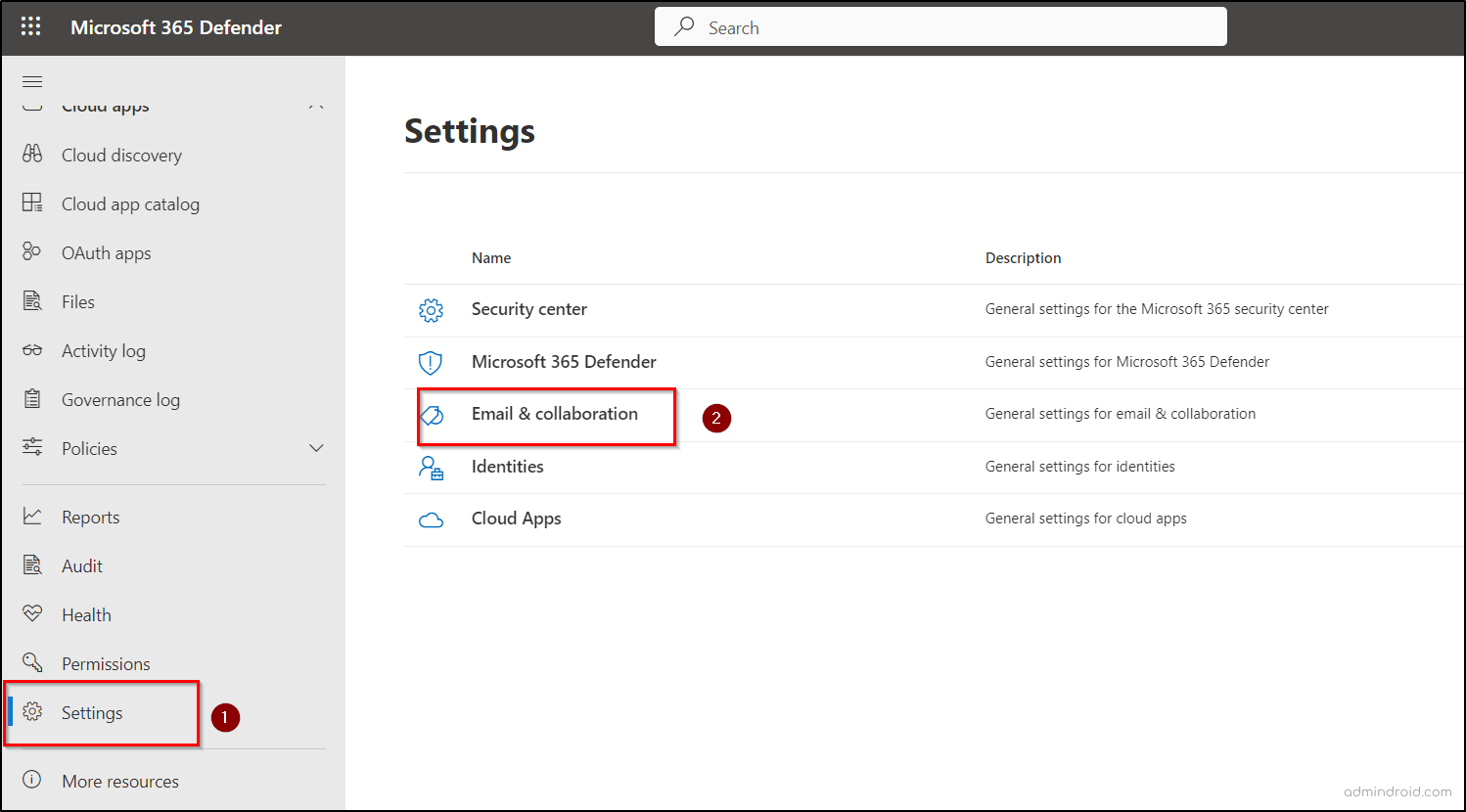Collapse the navigation hamburger menu
The width and height of the screenshot is (1466, 812).
tap(32, 81)
